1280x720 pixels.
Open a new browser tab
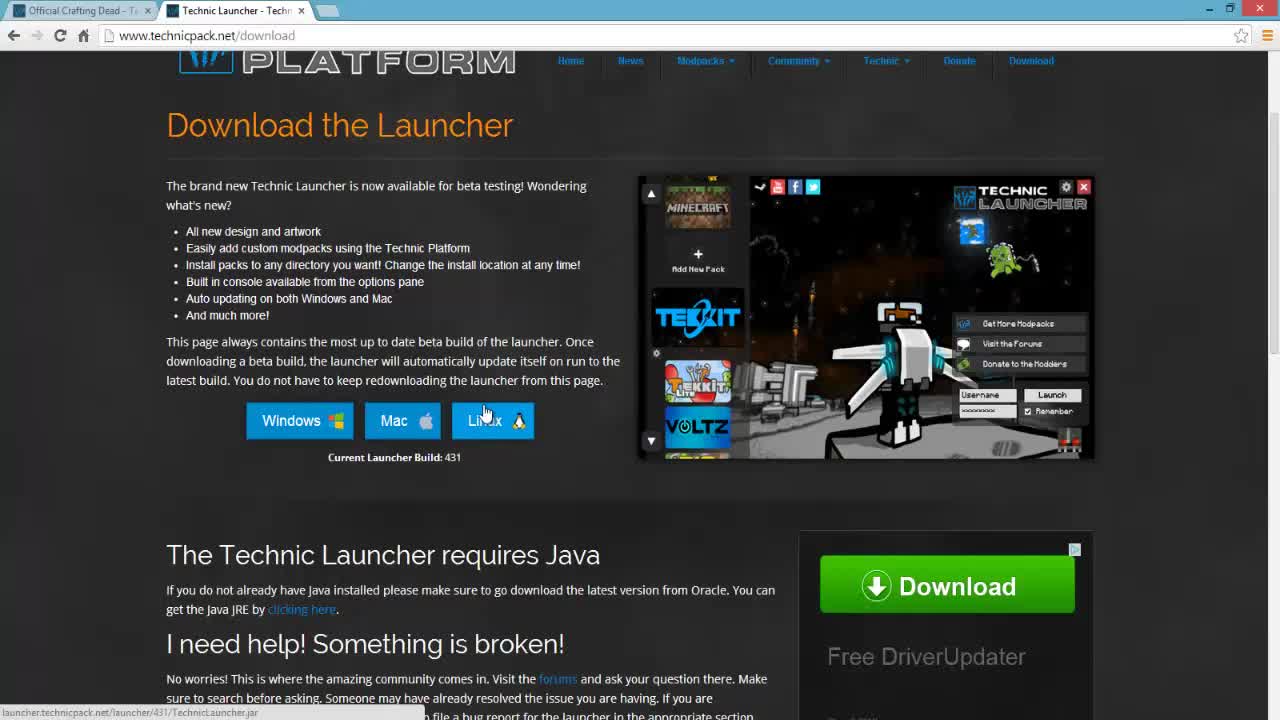[x=327, y=10]
